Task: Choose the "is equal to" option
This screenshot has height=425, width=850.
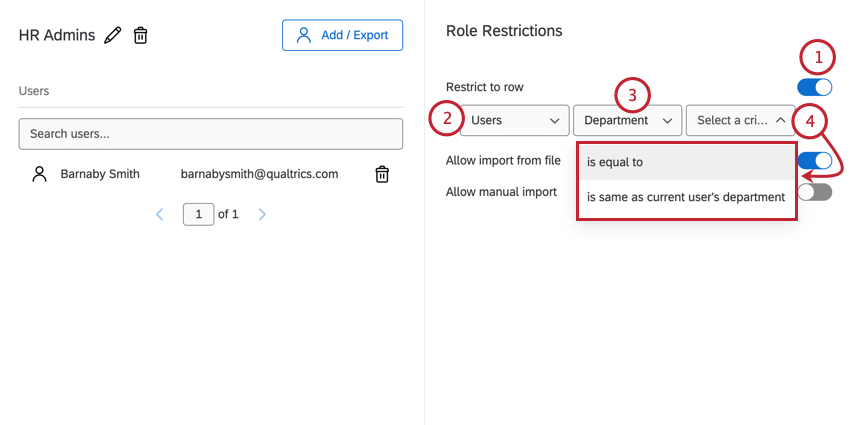Action: 686,161
